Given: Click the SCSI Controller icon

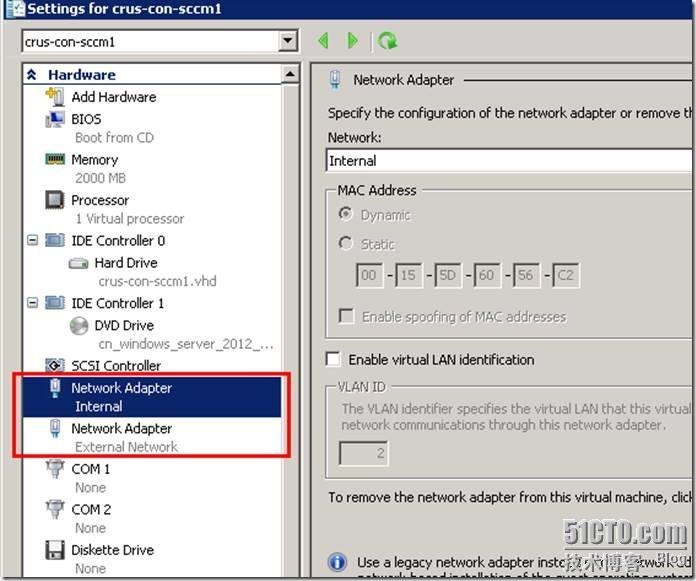Looking at the screenshot, I should (55, 365).
